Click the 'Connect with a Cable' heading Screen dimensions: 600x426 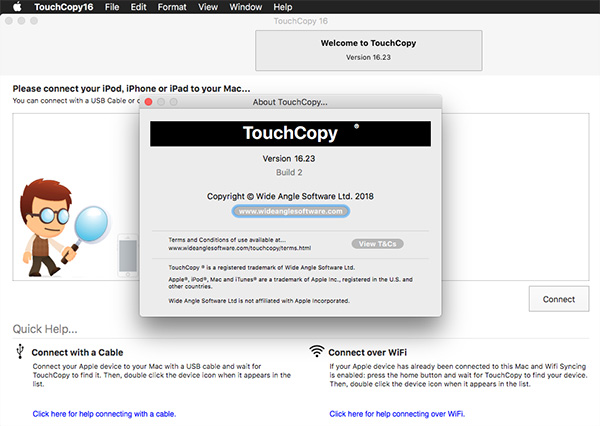click(x=77, y=352)
